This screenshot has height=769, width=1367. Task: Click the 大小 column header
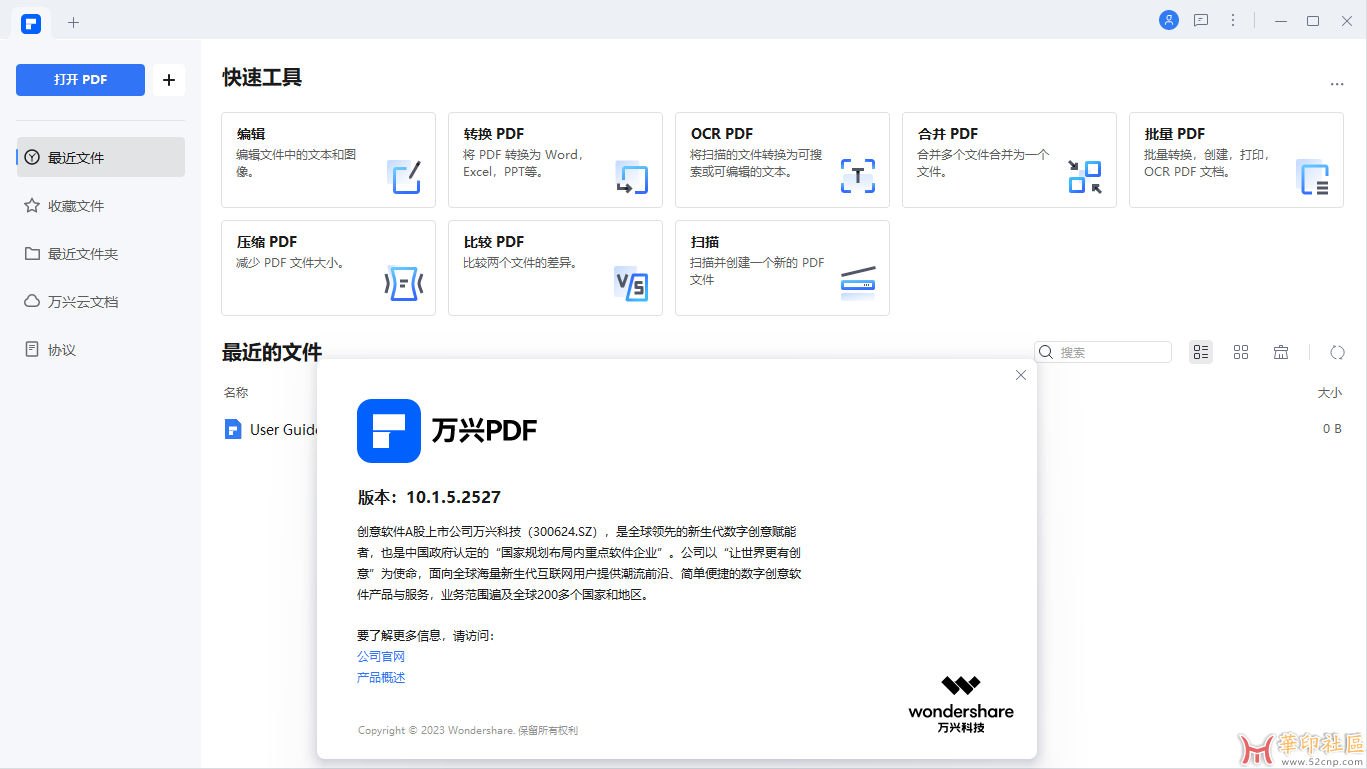tap(1330, 393)
